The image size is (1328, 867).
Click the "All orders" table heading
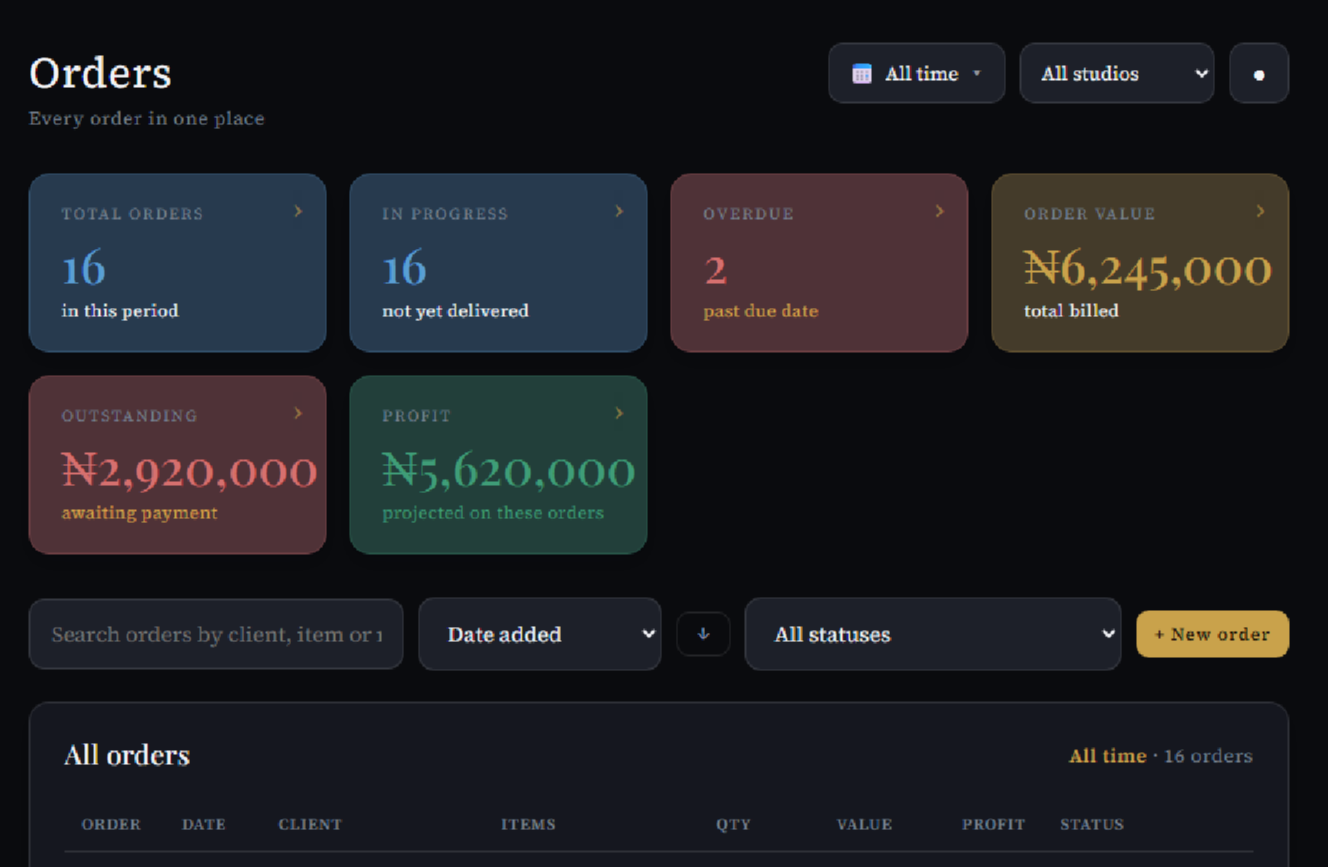[x=127, y=755]
